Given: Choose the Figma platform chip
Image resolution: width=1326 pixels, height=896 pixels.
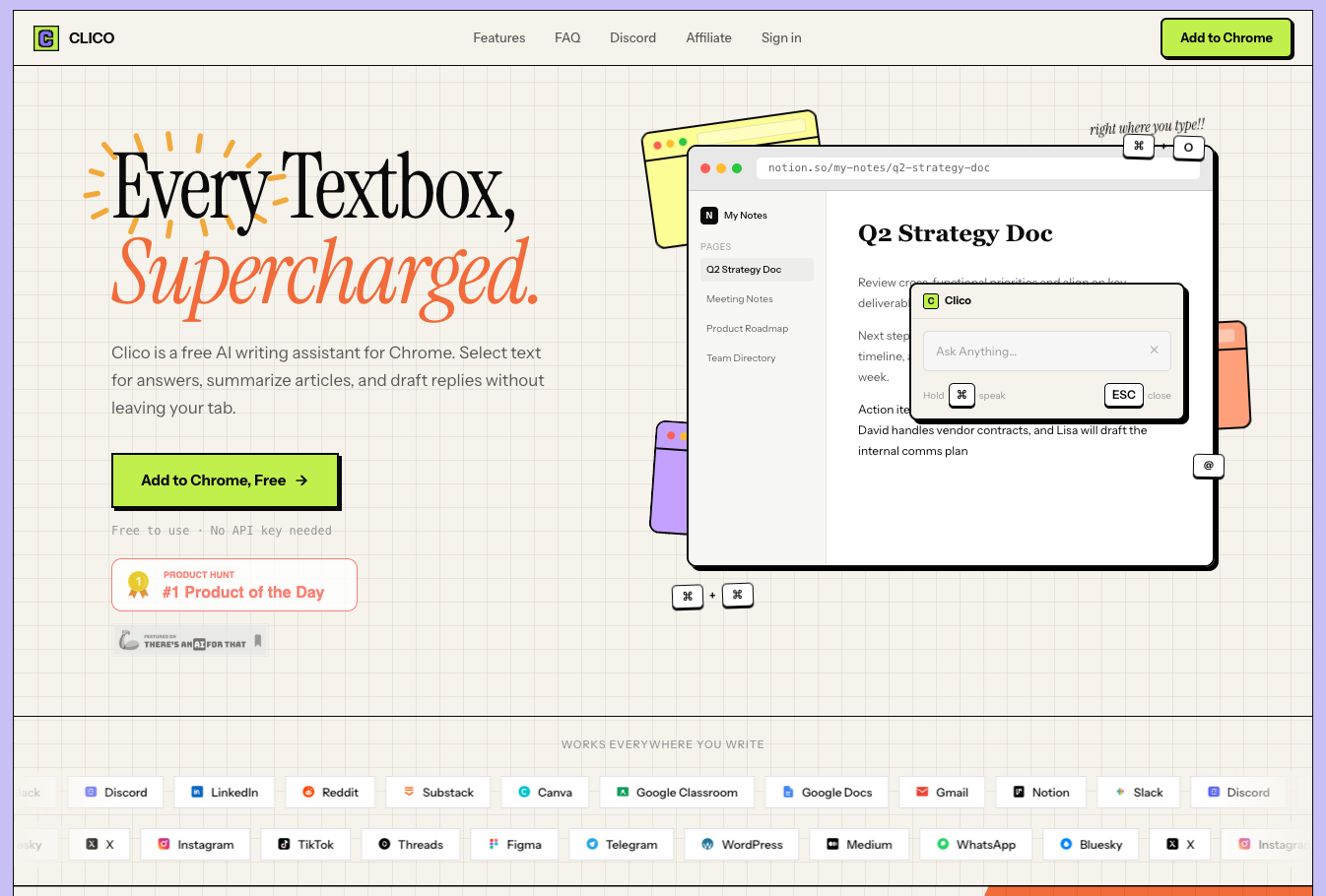Looking at the screenshot, I should (x=514, y=845).
